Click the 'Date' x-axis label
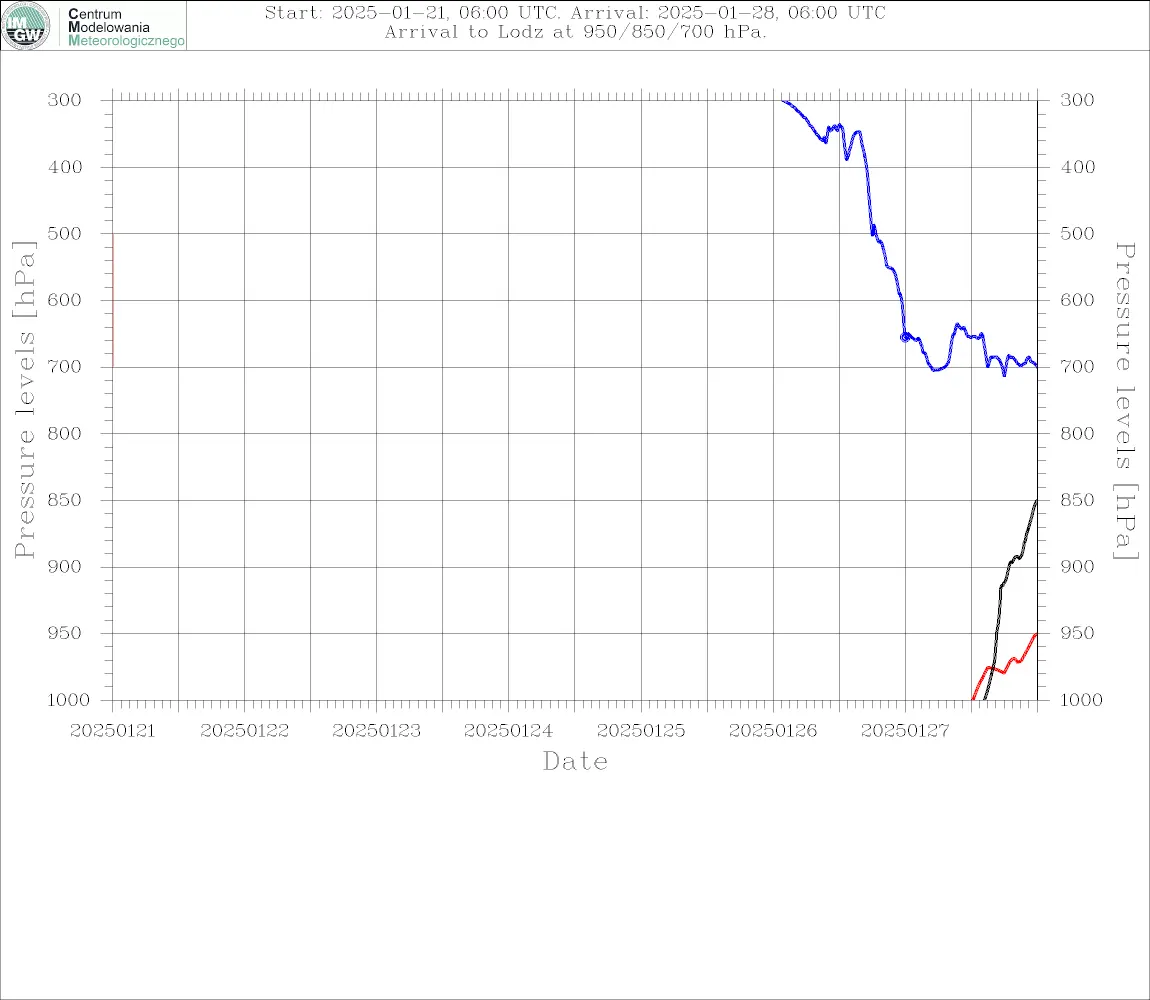This screenshot has width=1150, height=1000. pyautogui.click(x=575, y=761)
